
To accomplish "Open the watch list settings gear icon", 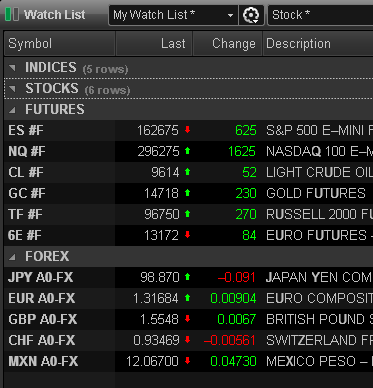I will pyautogui.click(x=251, y=15).
